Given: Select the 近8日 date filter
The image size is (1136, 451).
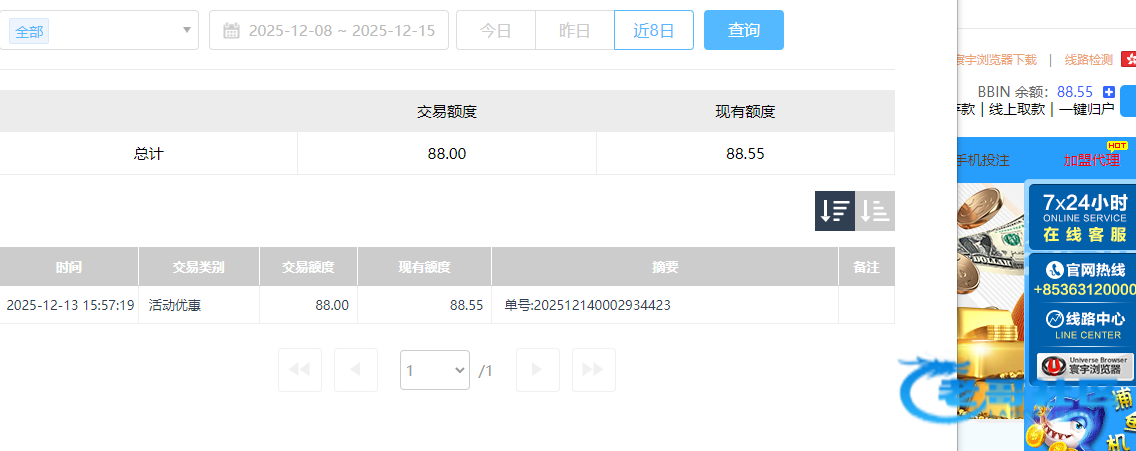Looking at the screenshot, I should click(x=653, y=31).
